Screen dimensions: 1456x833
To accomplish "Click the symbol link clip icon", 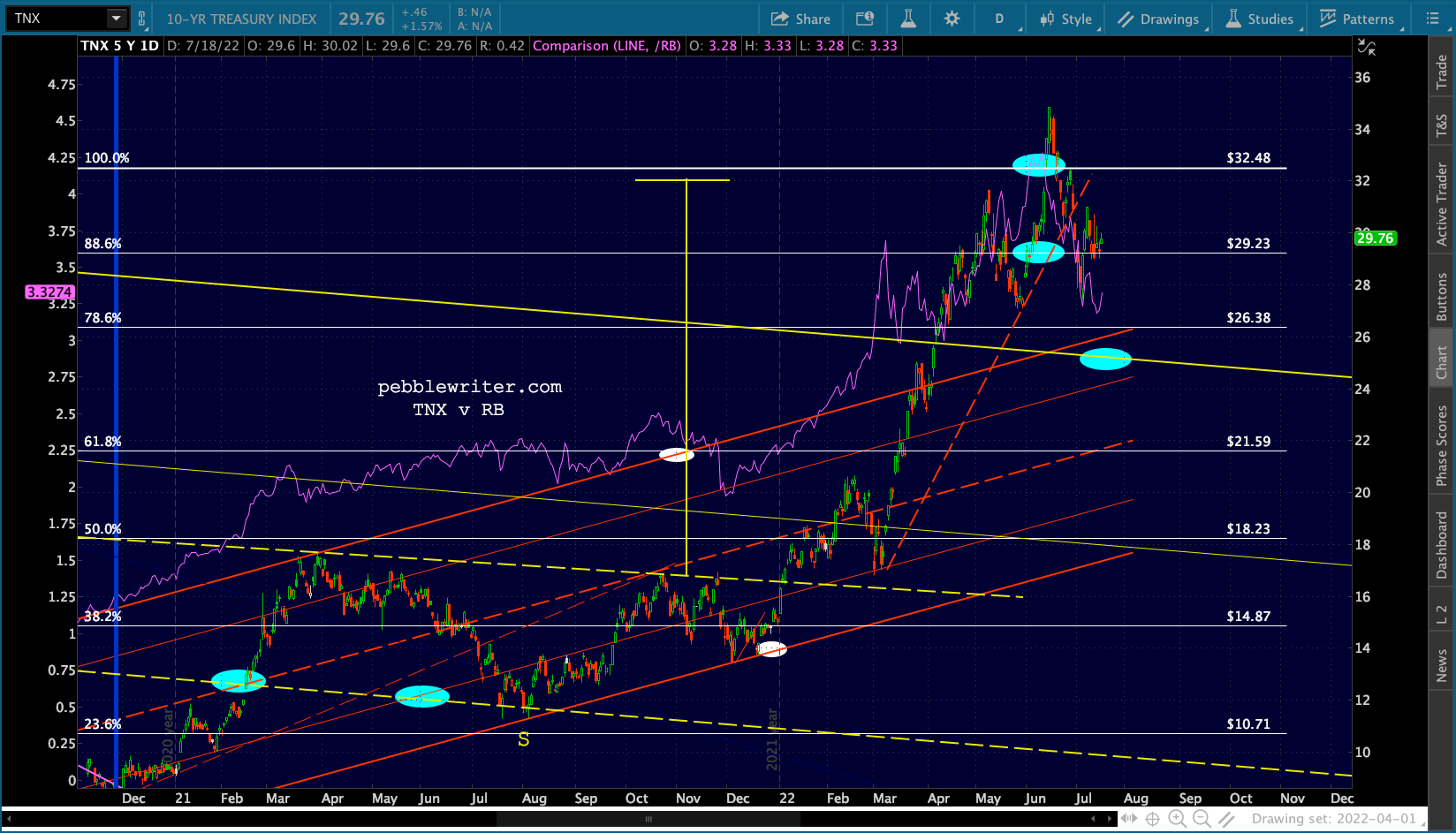I will point(141,19).
